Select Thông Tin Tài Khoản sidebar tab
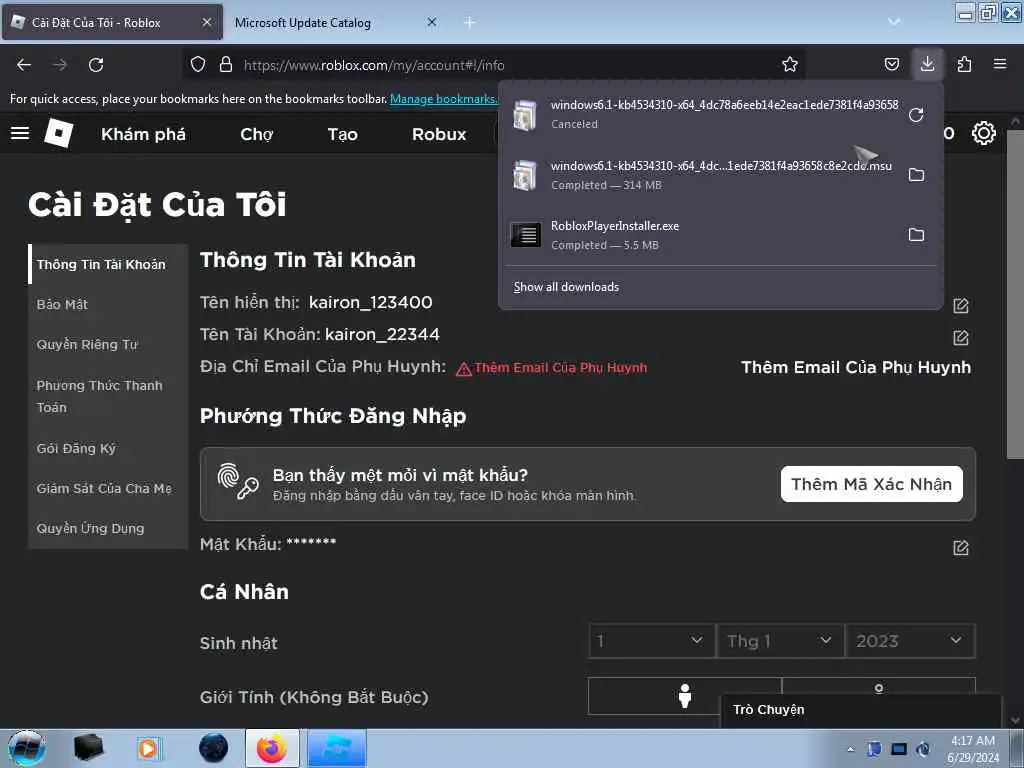Viewport: 1024px width, 768px height. (x=108, y=264)
